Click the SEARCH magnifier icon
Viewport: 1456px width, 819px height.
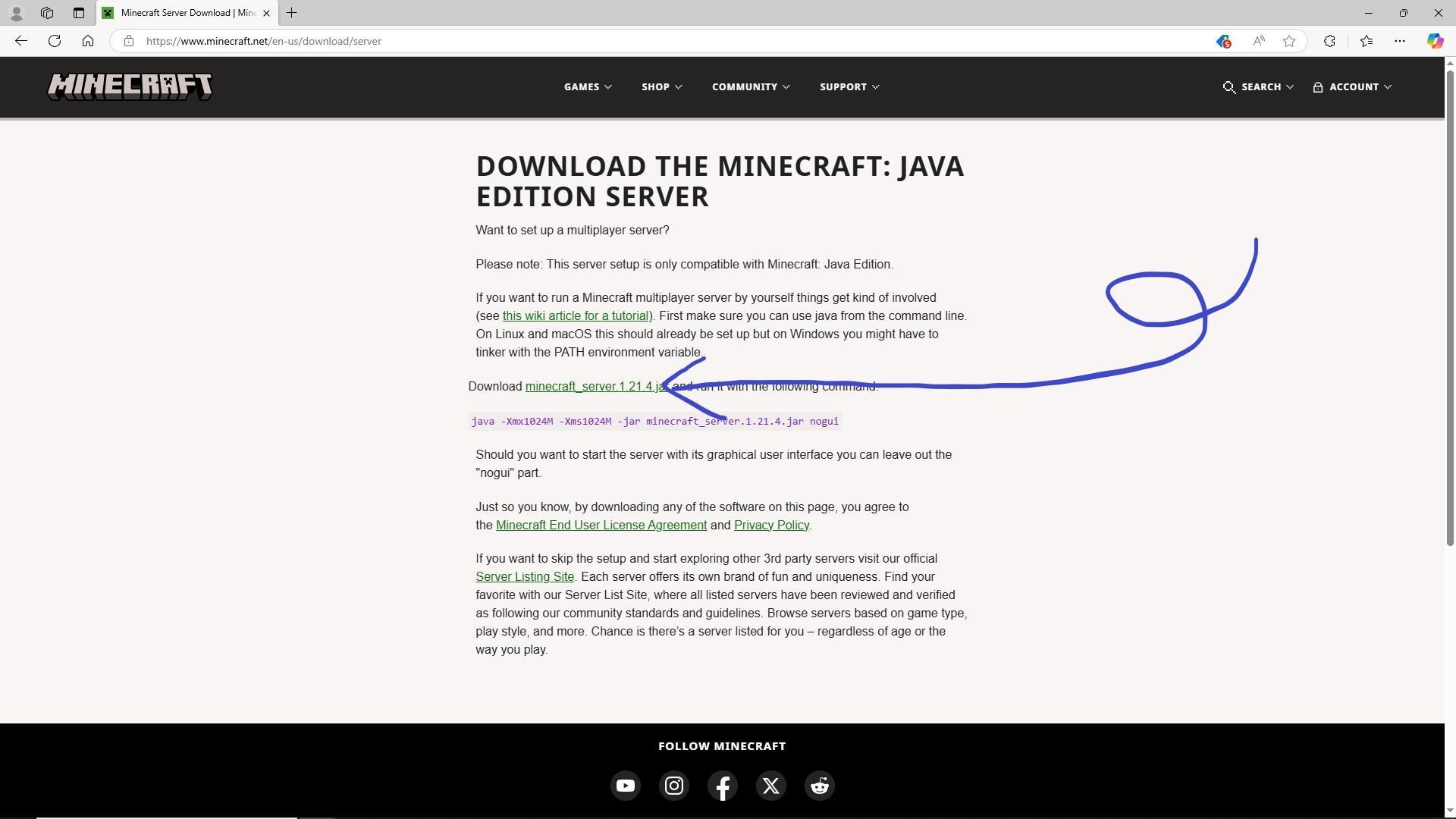[1230, 86]
